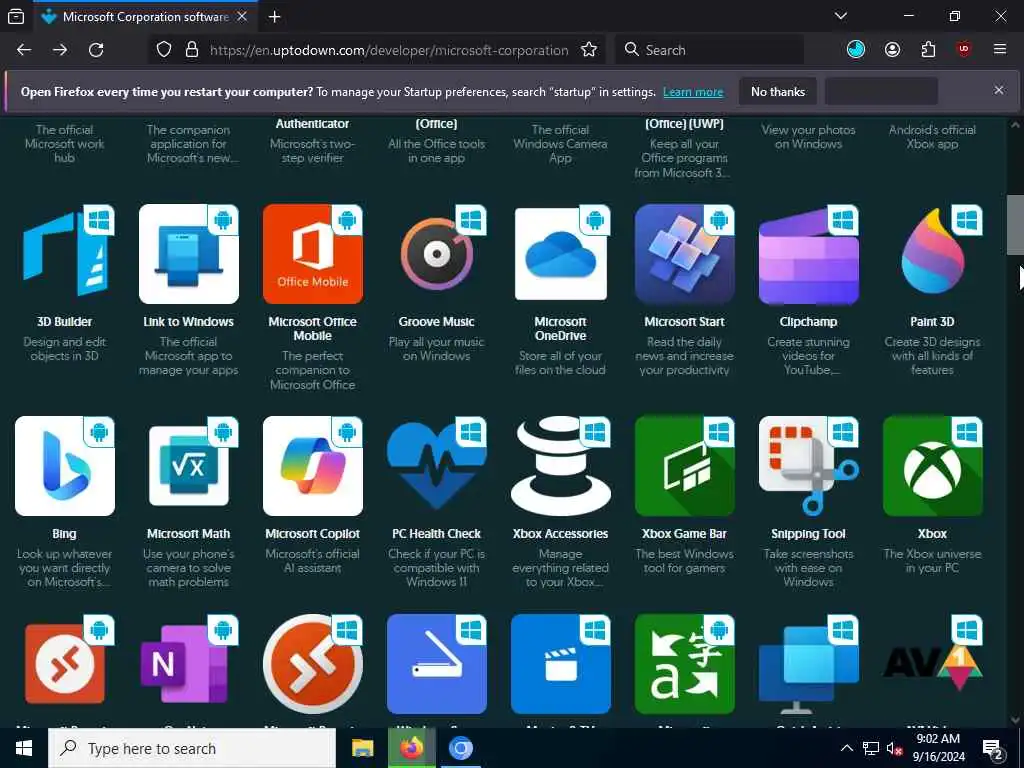The height and width of the screenshot is (768, 1024).
Task: Open the Xbox Game Bar app icon
Action: [x=684, y=466]
